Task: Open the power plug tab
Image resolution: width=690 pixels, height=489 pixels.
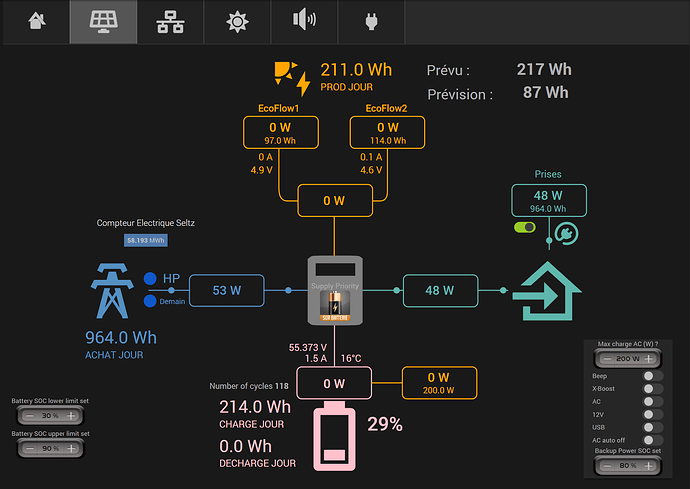Action: [371, 22]
